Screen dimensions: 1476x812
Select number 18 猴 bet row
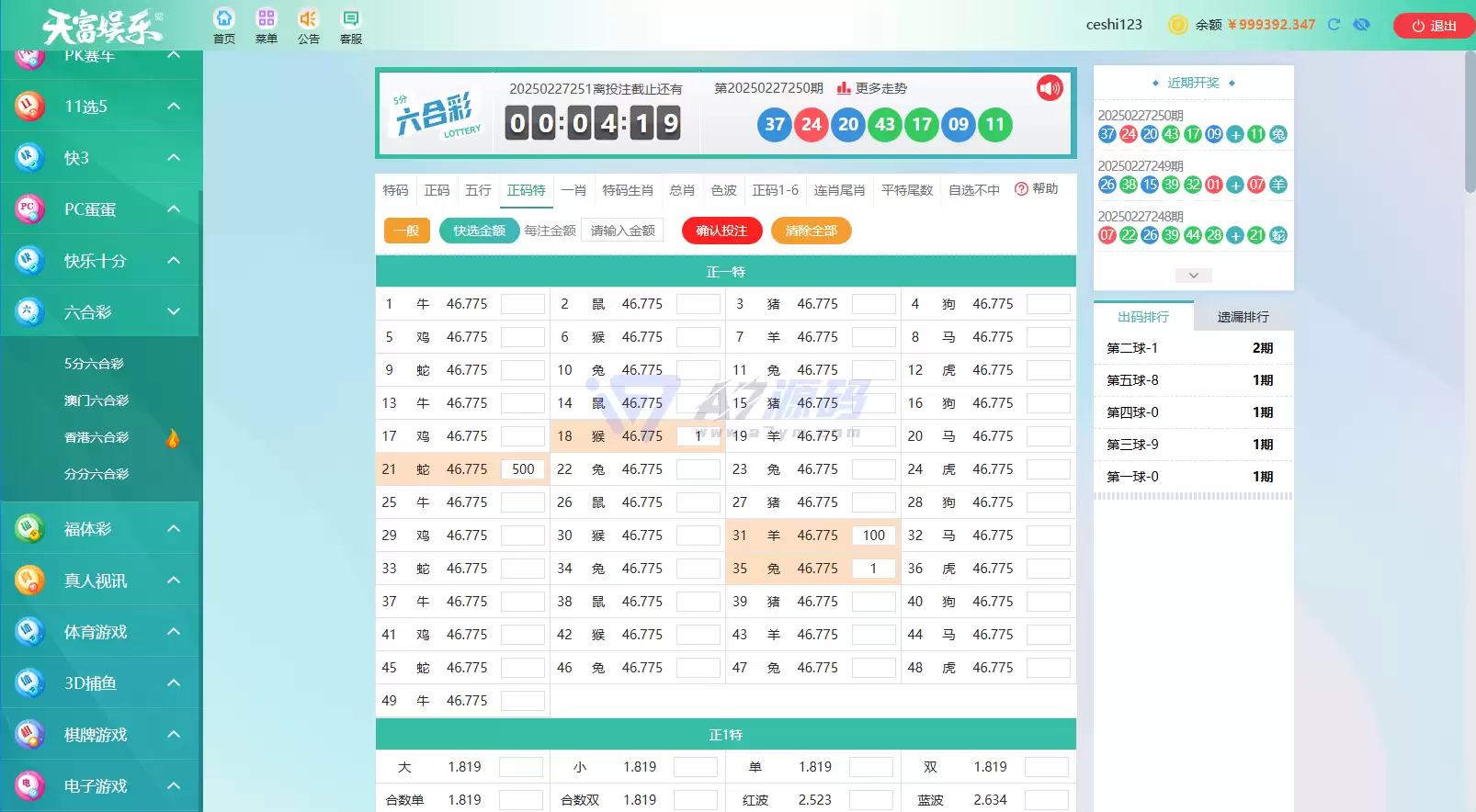point(638,436)
